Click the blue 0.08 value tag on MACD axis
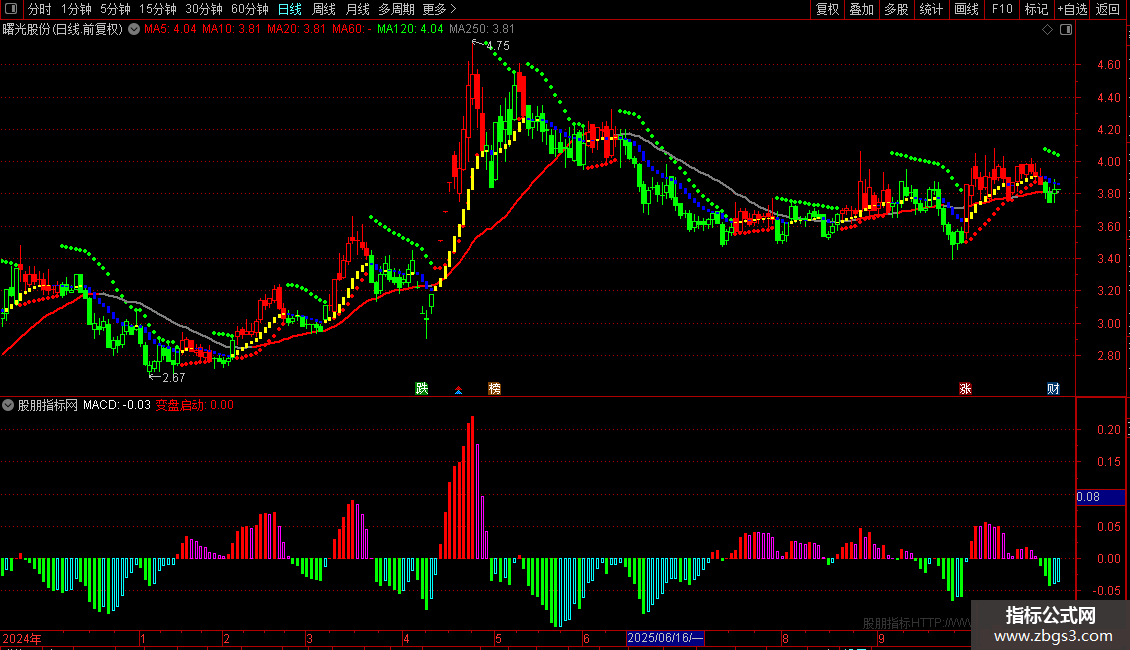The height and width of the screenshot is (650, 1130). (1100, 497)
